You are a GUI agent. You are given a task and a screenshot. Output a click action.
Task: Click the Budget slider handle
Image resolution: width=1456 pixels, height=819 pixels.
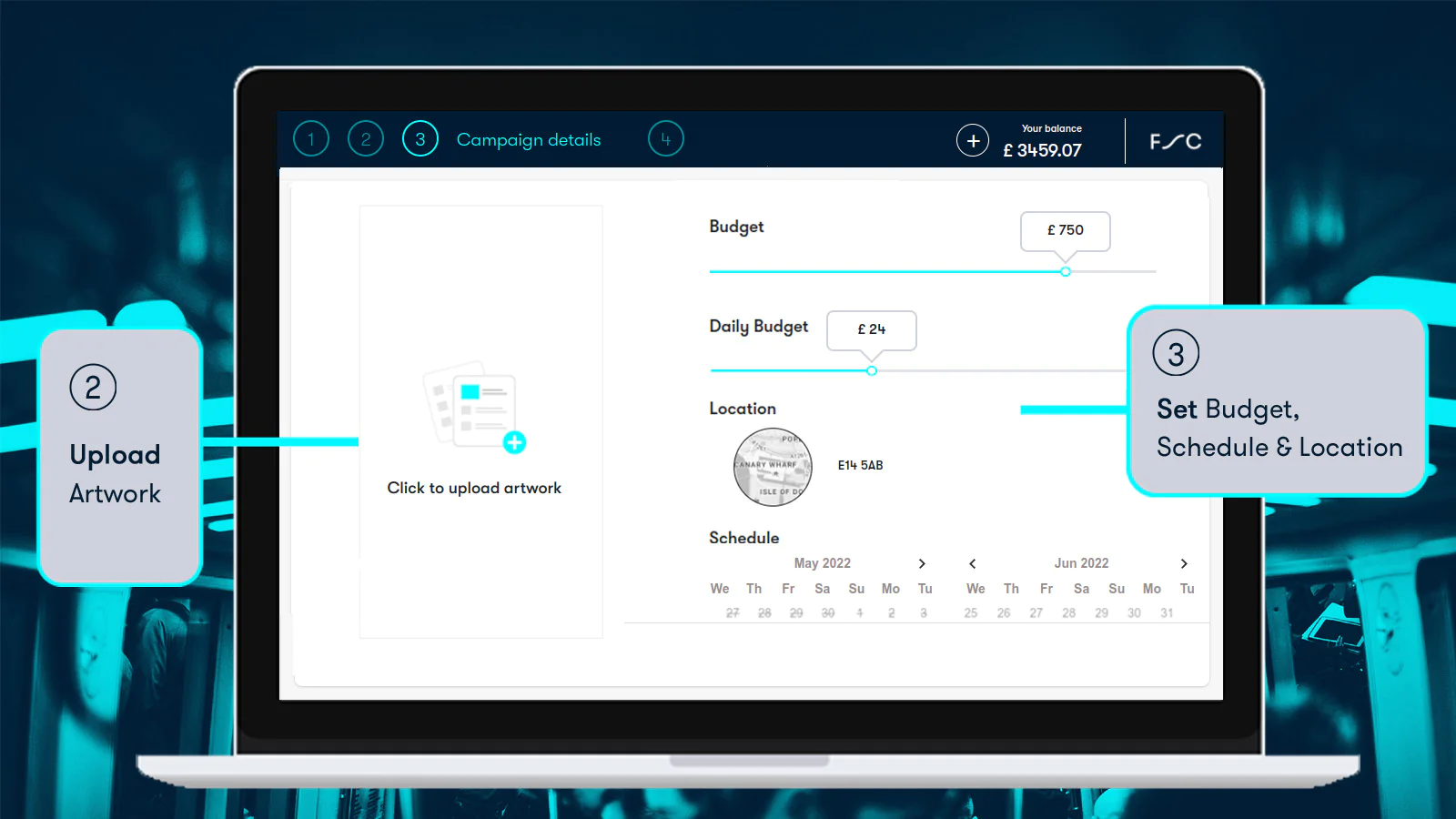[1066, 271]
